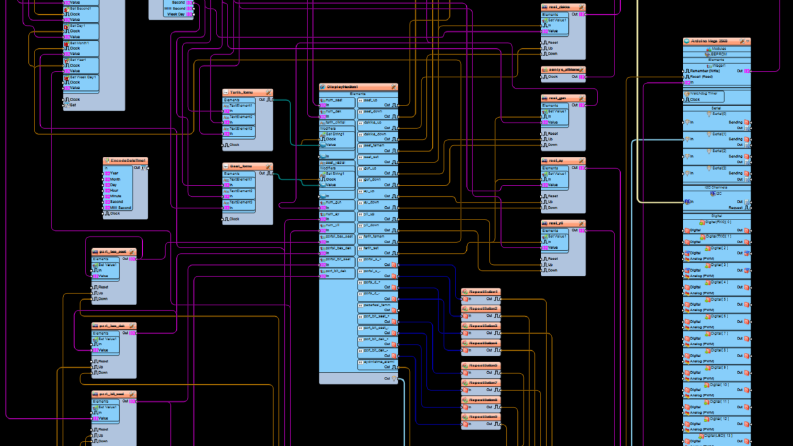The width and height of the screenshot is (793, 446).
Task: Click the Remember (Write) pin on Arduino
Action: (x=687, y=71)
